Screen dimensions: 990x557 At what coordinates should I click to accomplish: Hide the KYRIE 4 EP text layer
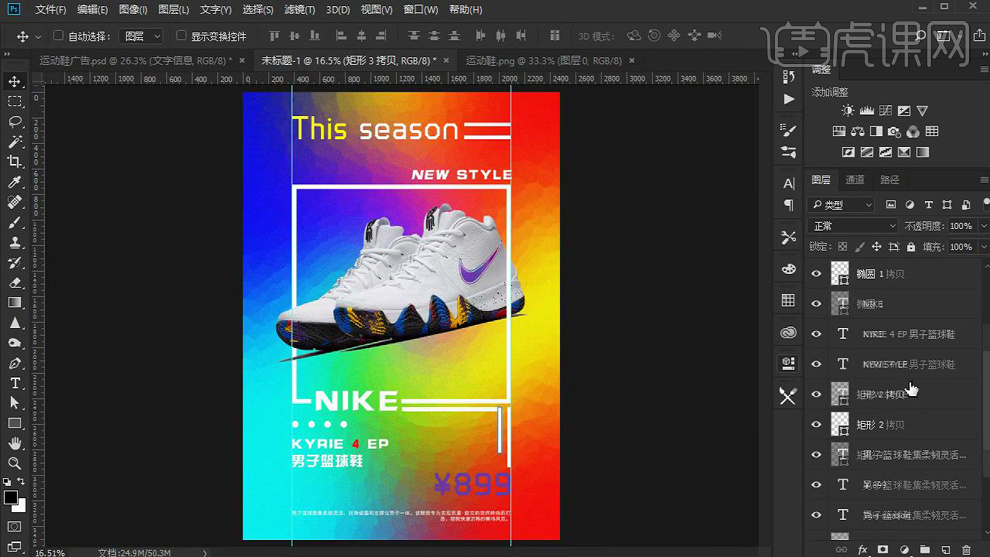(816, 334)
